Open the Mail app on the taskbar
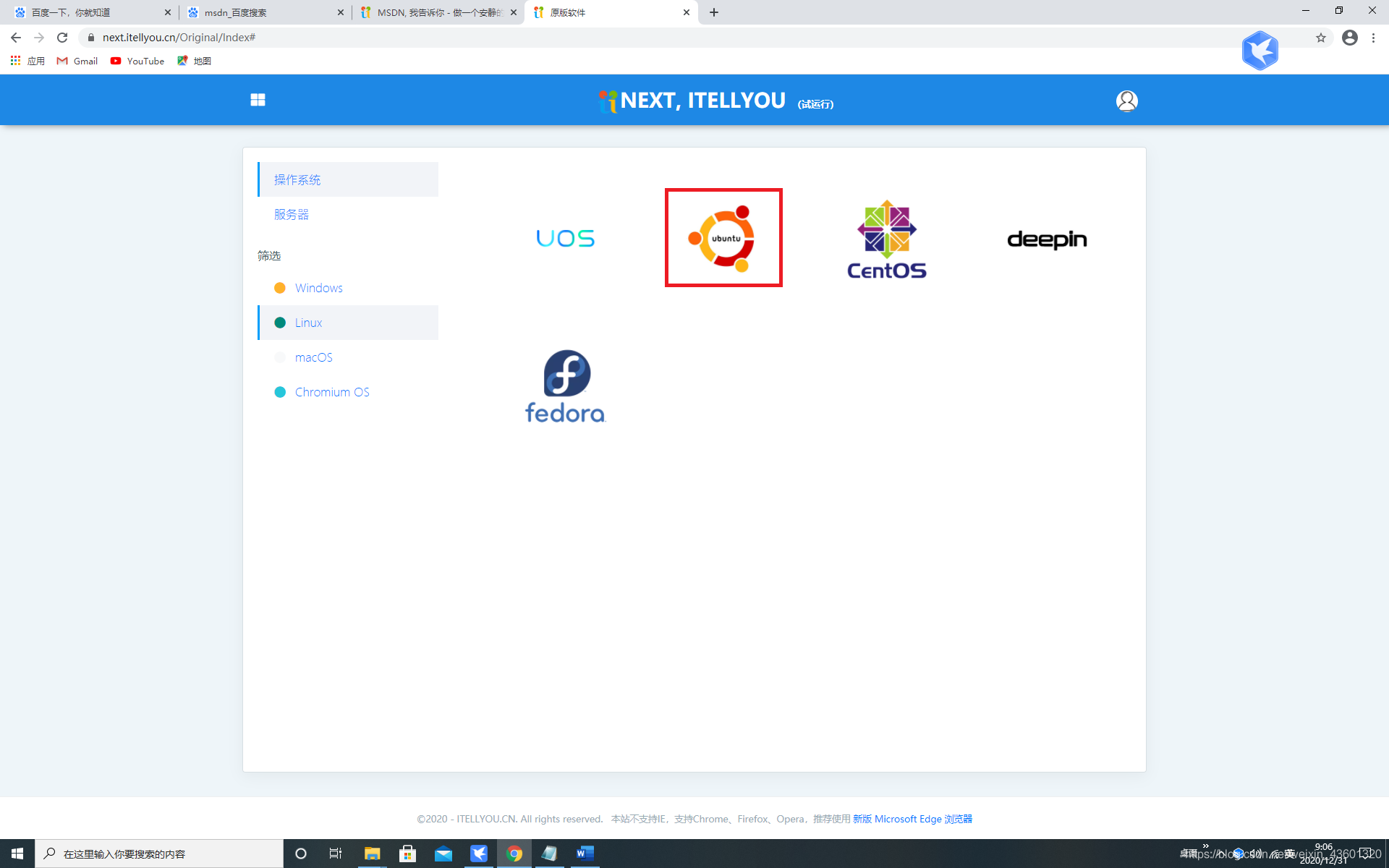This screenshot has width=1389, height=868. (443, 854)
